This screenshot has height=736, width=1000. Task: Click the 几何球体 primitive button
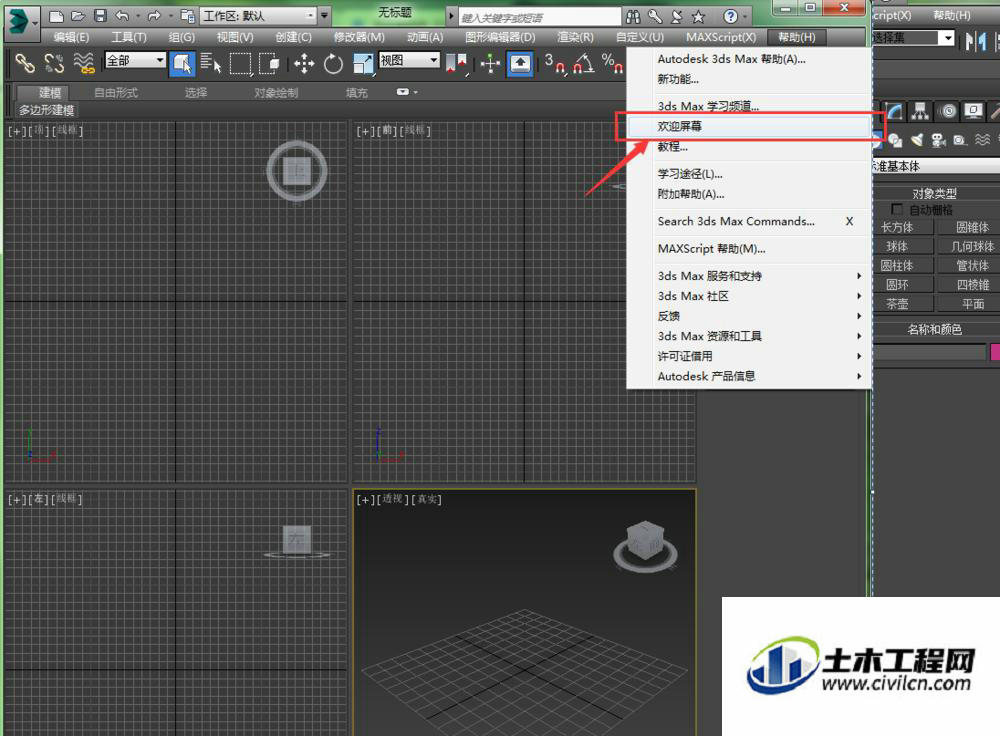(969, 246)
